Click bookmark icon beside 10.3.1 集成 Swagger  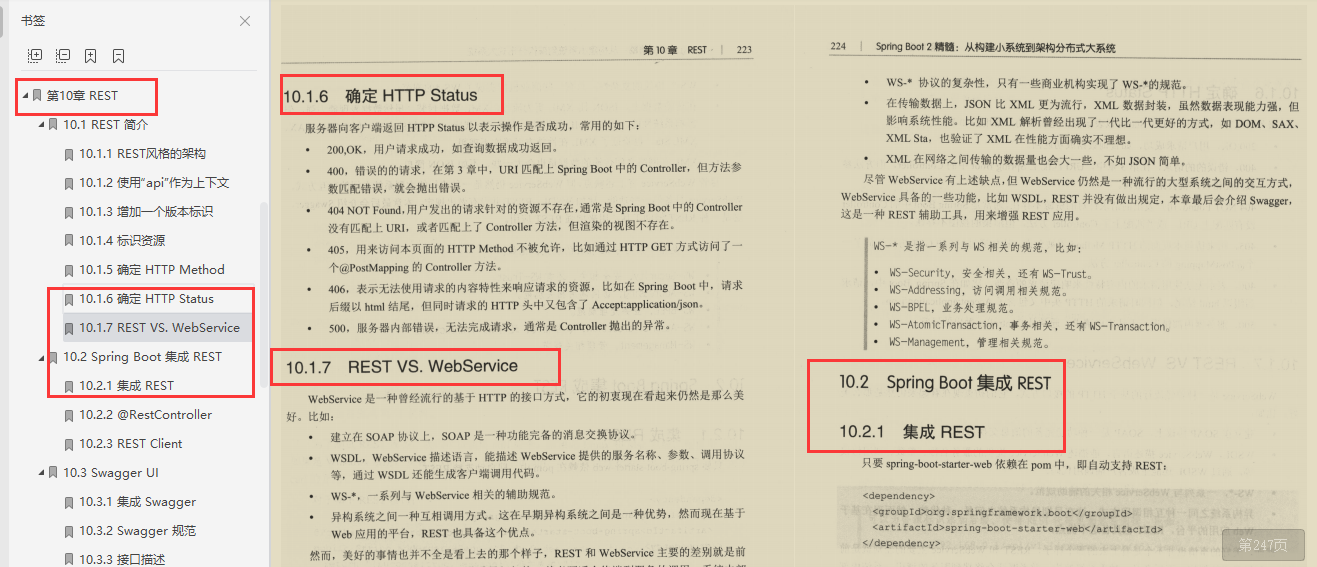69,502
